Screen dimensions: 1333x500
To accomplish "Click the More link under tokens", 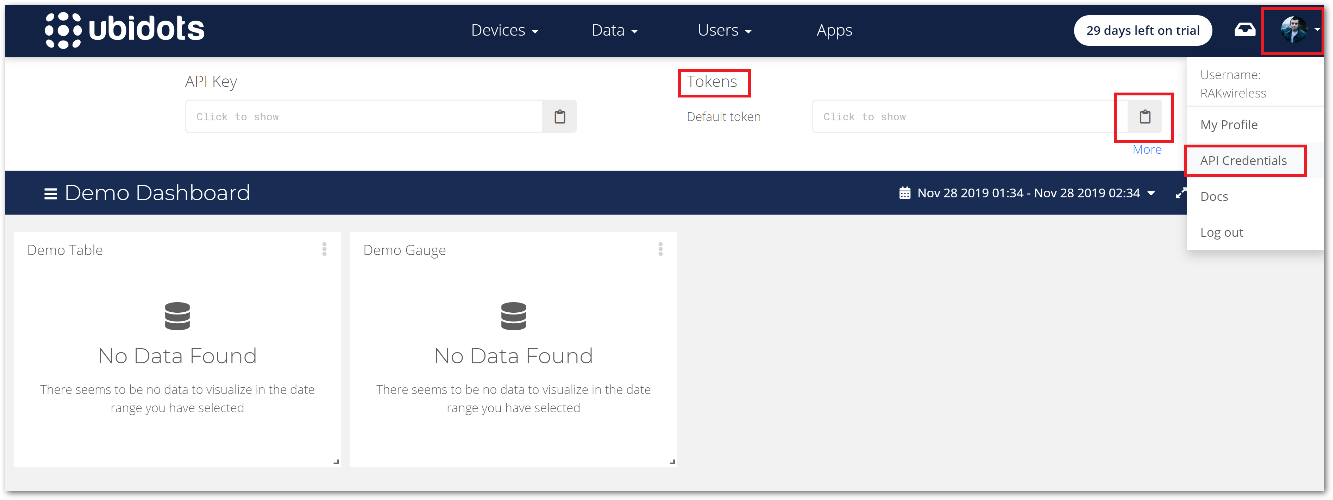I will pyautogui.click(x=1147, y=150).
